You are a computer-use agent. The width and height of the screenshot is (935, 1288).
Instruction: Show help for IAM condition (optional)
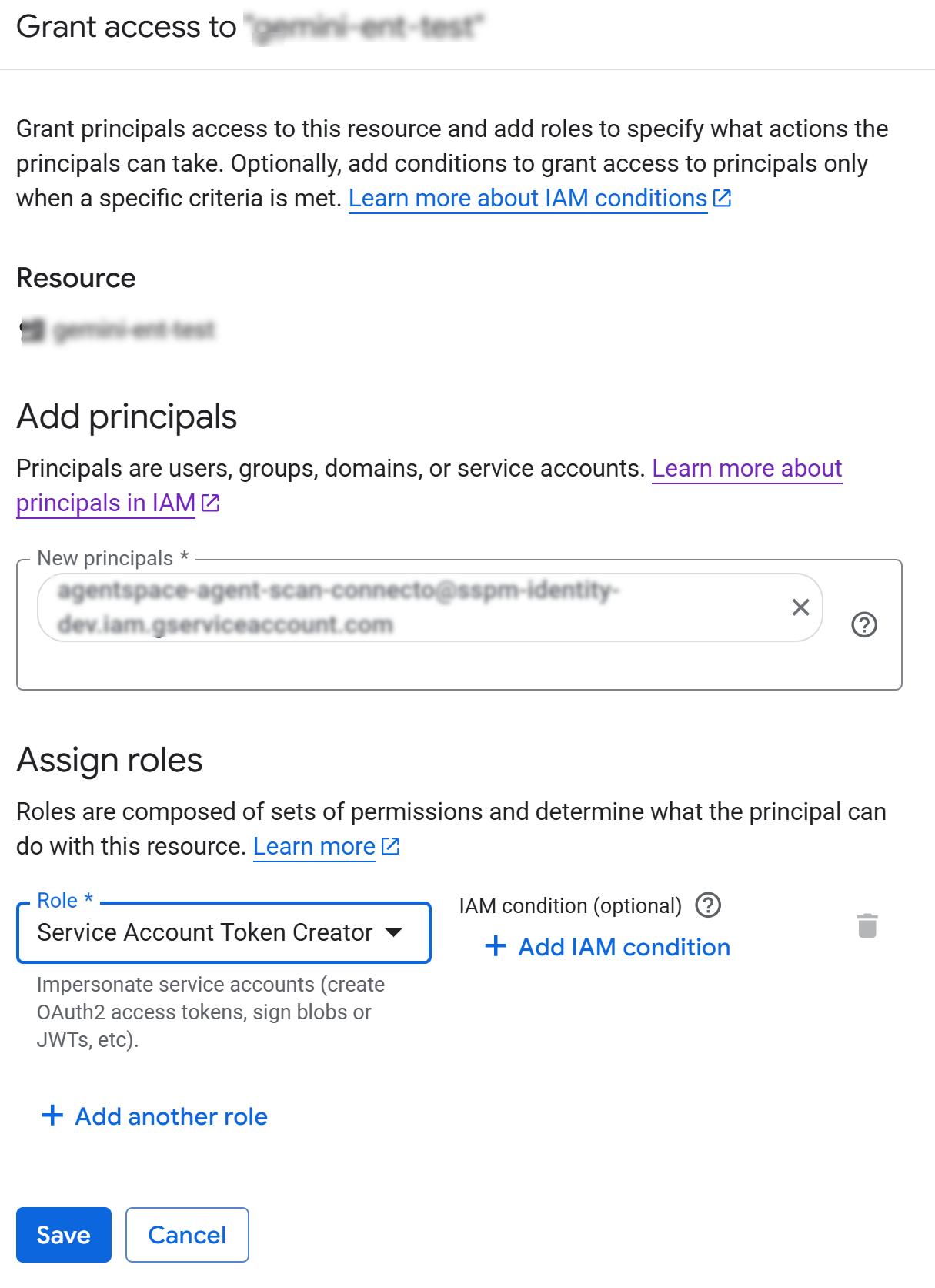tap(708, 905)
